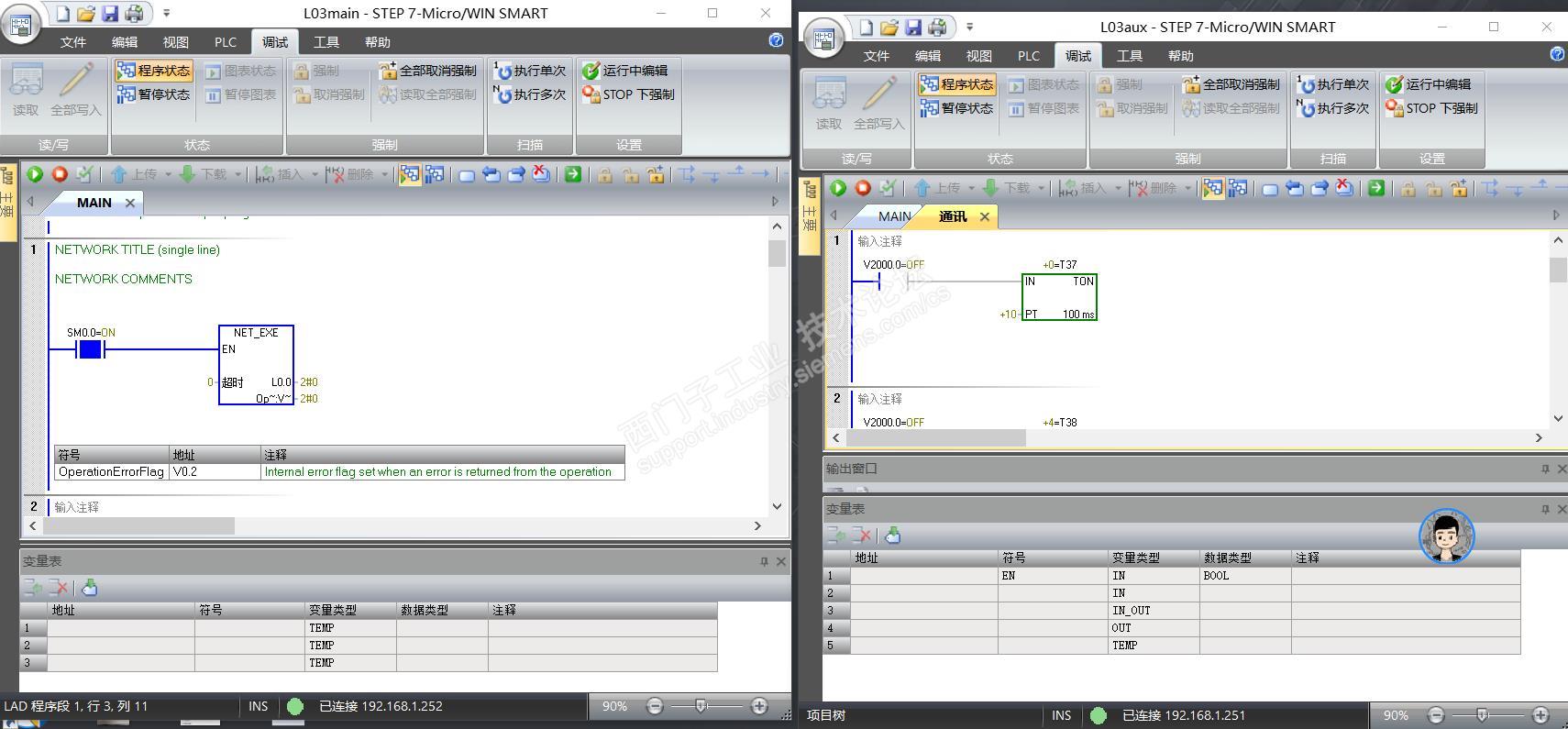Click the green RUN icon in L03main toolbar
Viewport: 1568px width, 729px height.
pos(35,174)
